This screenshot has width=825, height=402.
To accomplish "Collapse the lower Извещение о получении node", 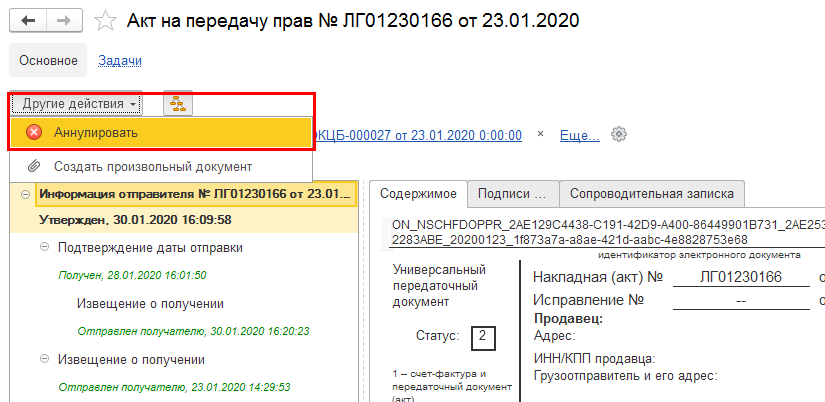I will tap(44, 359).
